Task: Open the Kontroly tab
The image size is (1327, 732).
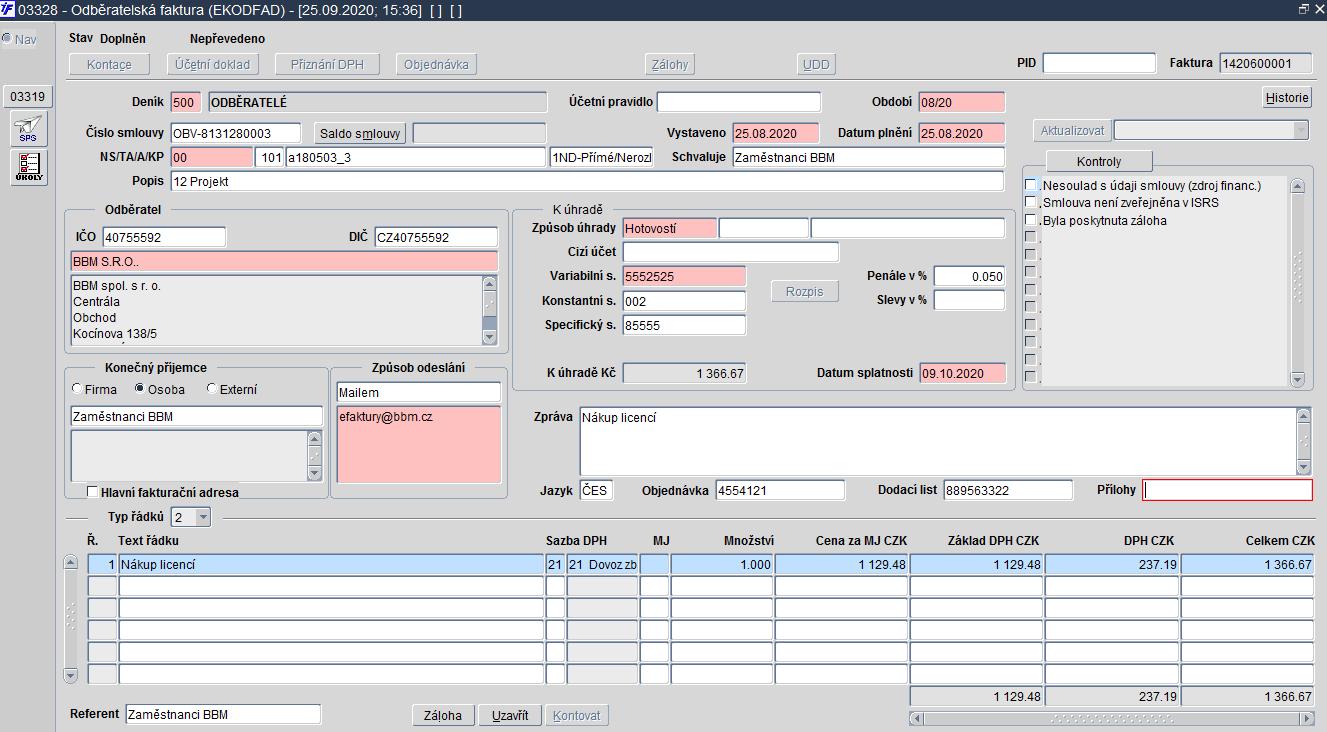Action: point(1099,161)
